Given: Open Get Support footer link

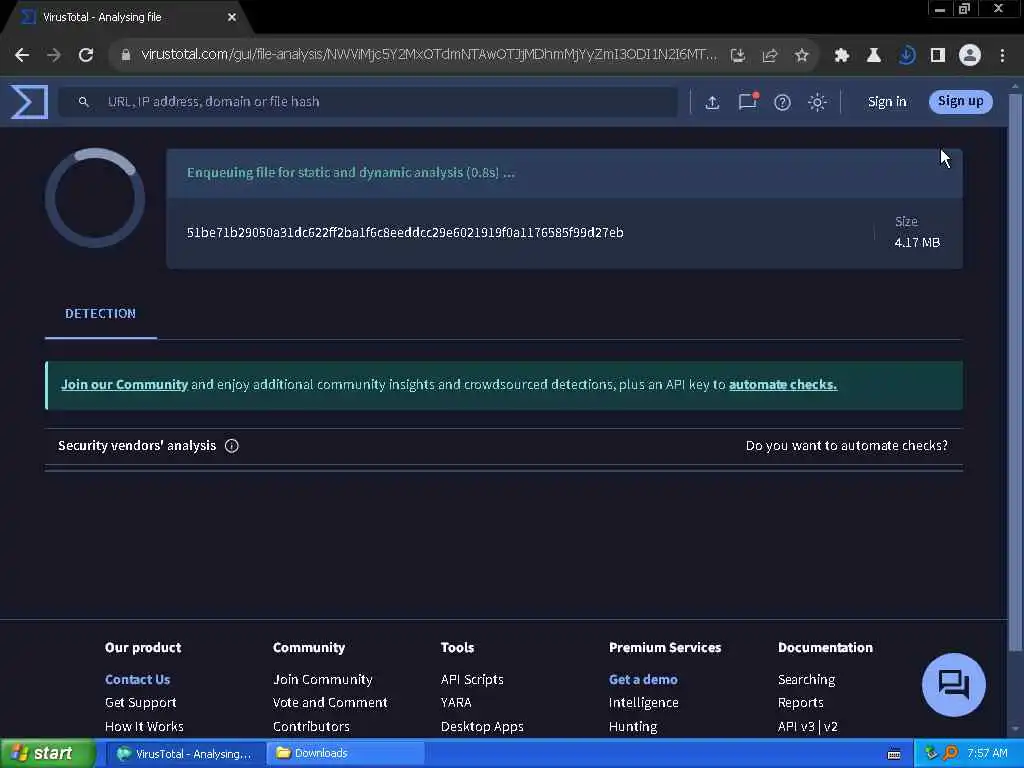Looking at the screenshot, I should coord(140,703).
